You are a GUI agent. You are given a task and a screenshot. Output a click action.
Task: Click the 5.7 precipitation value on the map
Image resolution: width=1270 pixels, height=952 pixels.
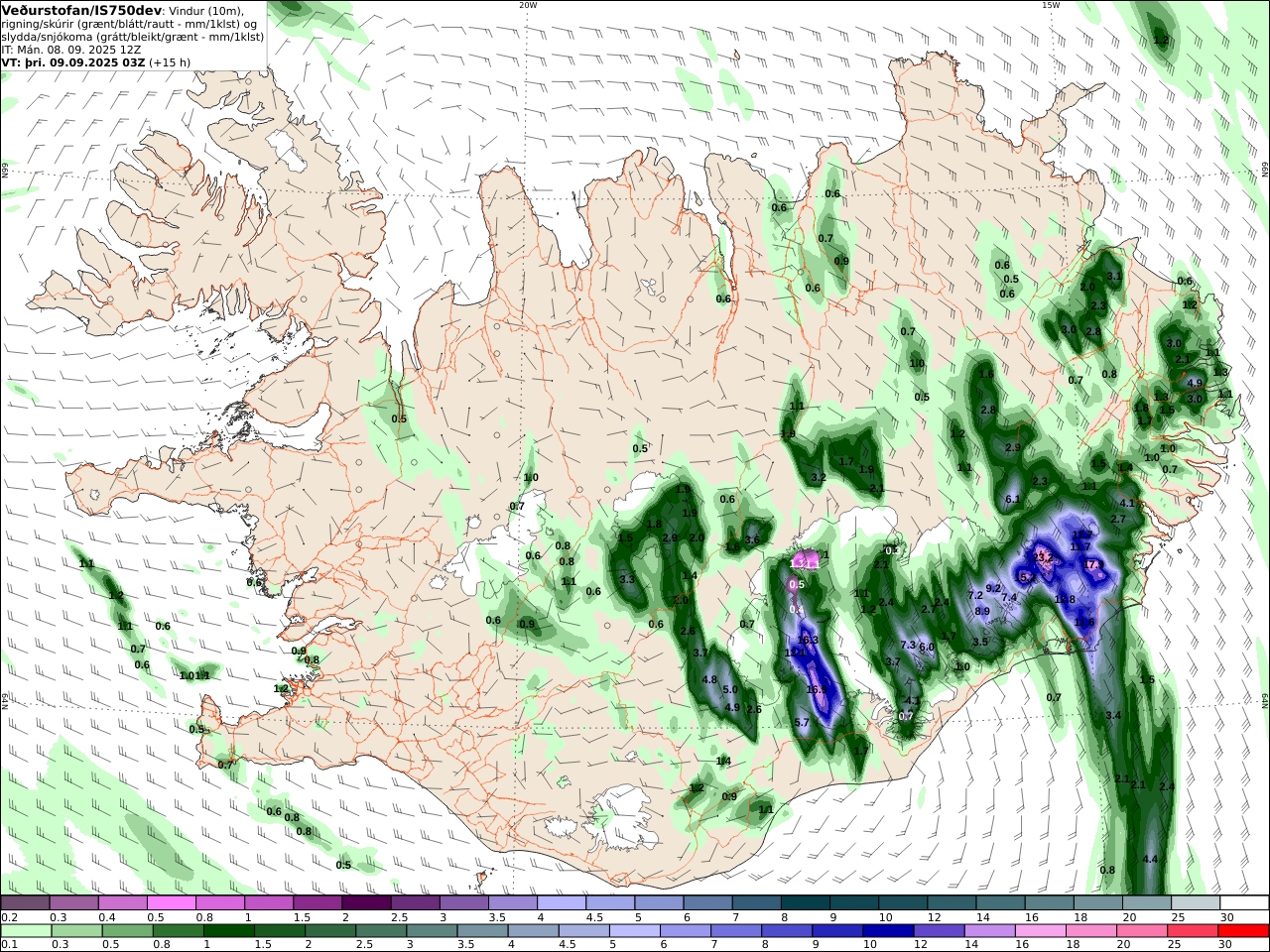click(x=803, y=723)
